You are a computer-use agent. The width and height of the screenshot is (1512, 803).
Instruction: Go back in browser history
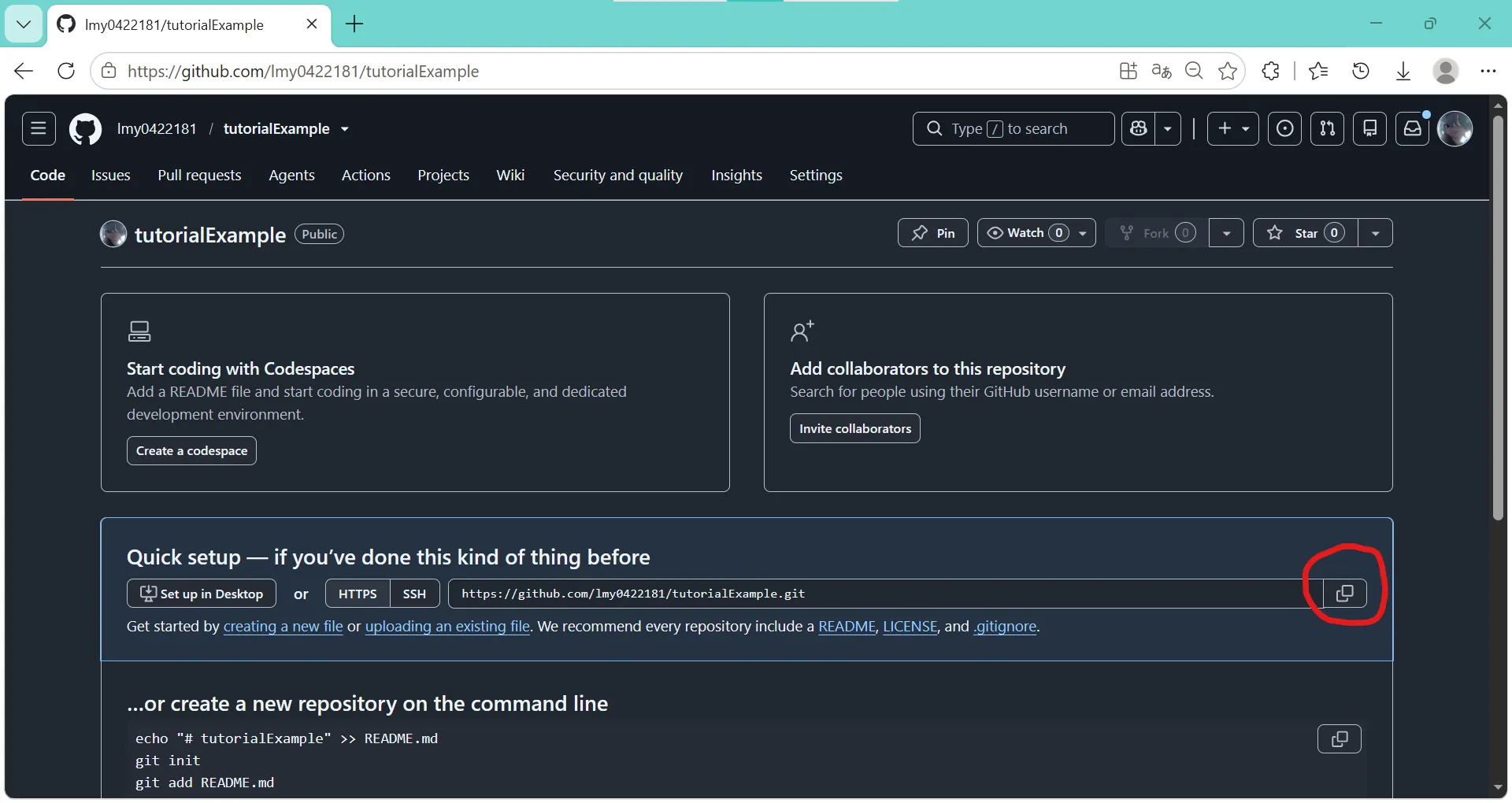(x=24, y=71)
